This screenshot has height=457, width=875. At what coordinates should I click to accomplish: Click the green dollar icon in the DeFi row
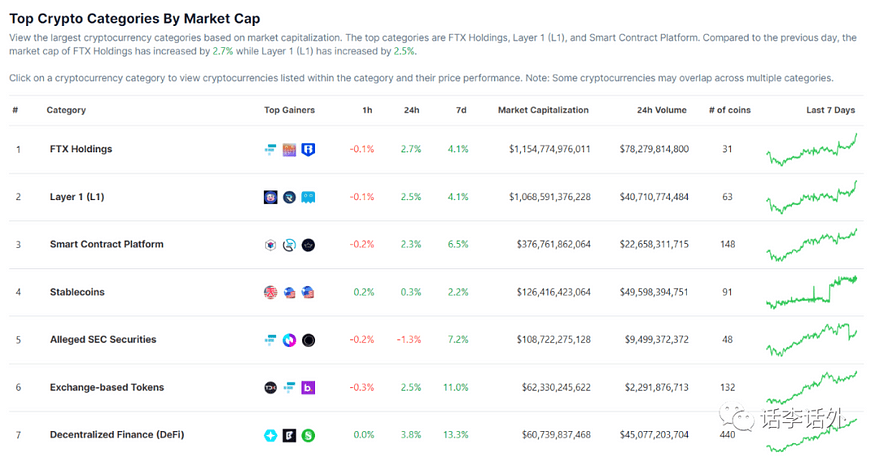pyautogui.click(x=308, y=435)
